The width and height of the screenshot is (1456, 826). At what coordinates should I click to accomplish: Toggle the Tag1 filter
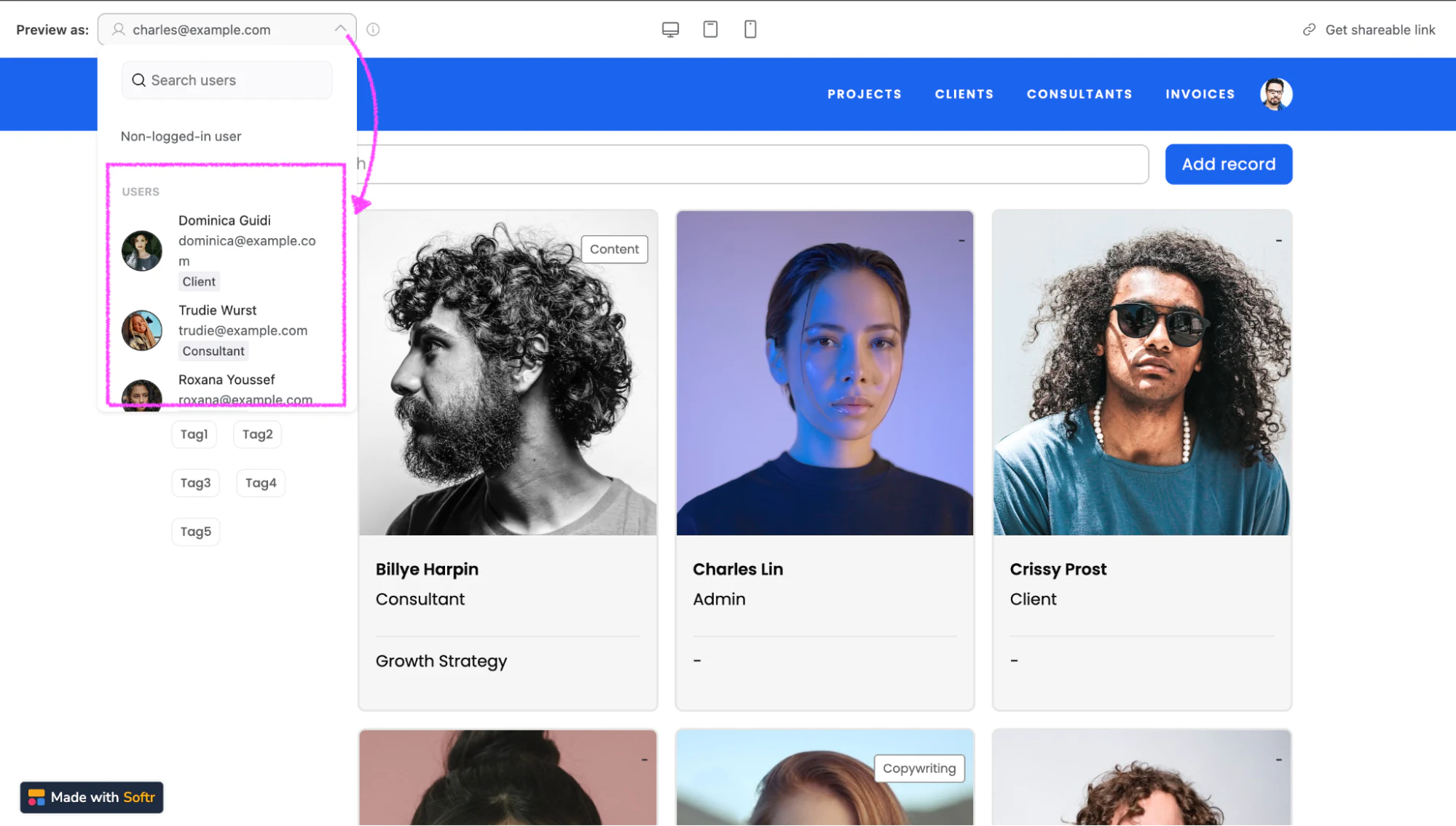tap(194, 434)
